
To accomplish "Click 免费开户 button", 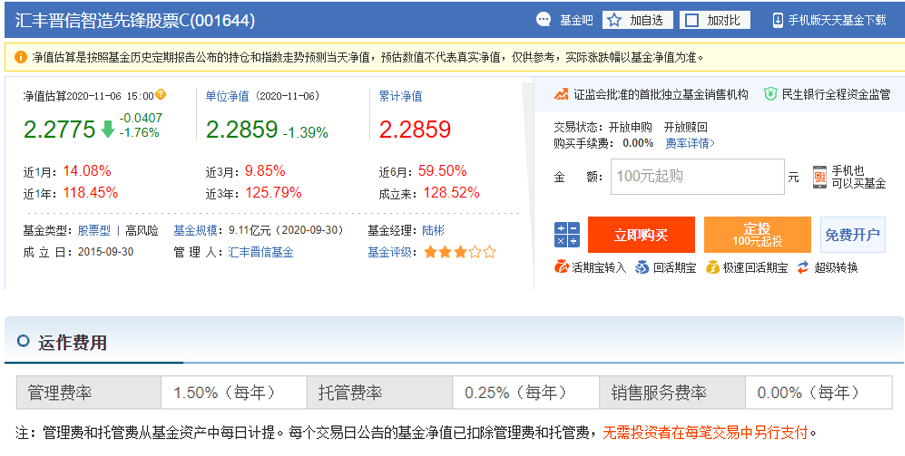I will click(852, 235).
